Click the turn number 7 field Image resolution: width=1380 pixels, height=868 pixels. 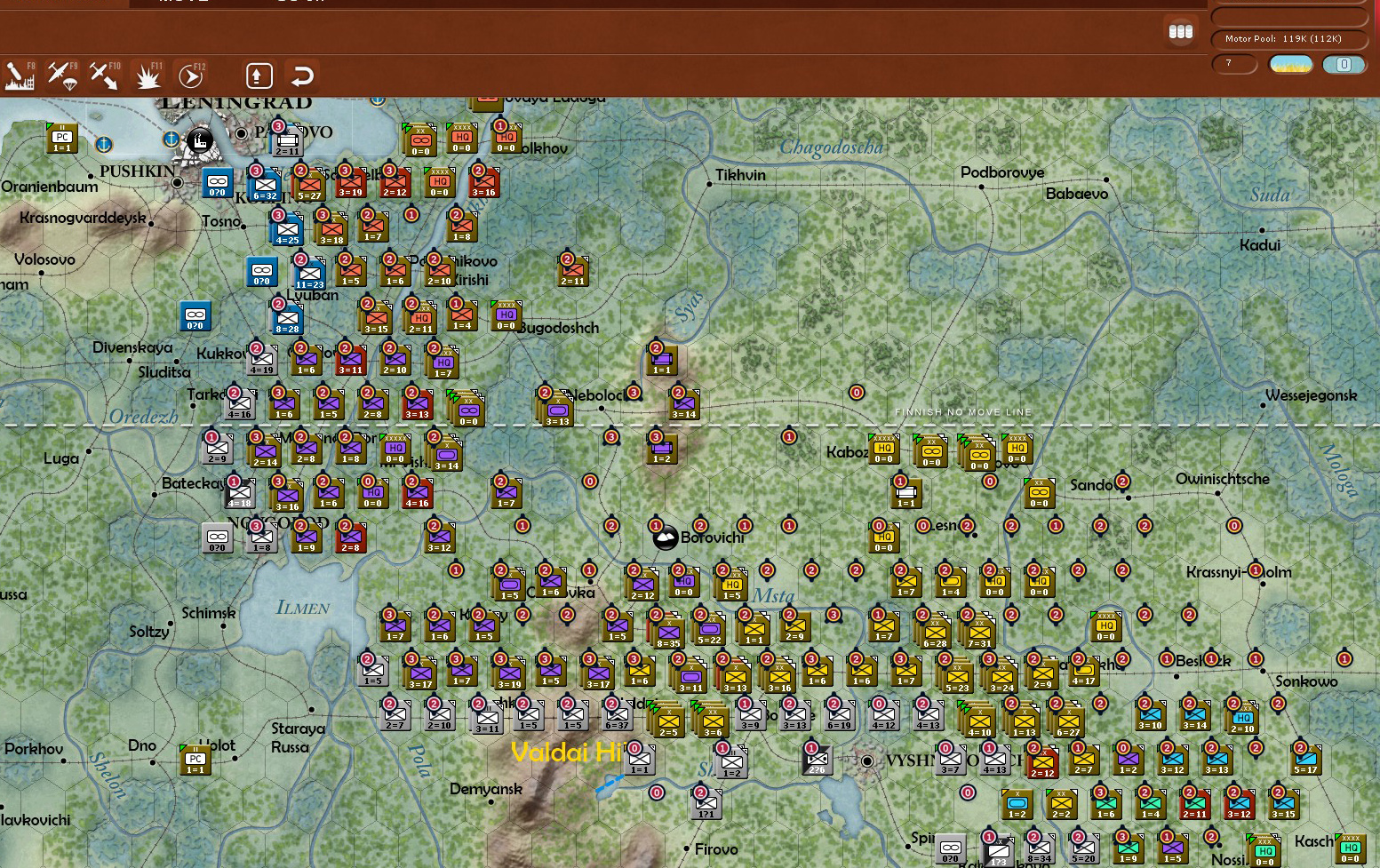pos(1234,64)
